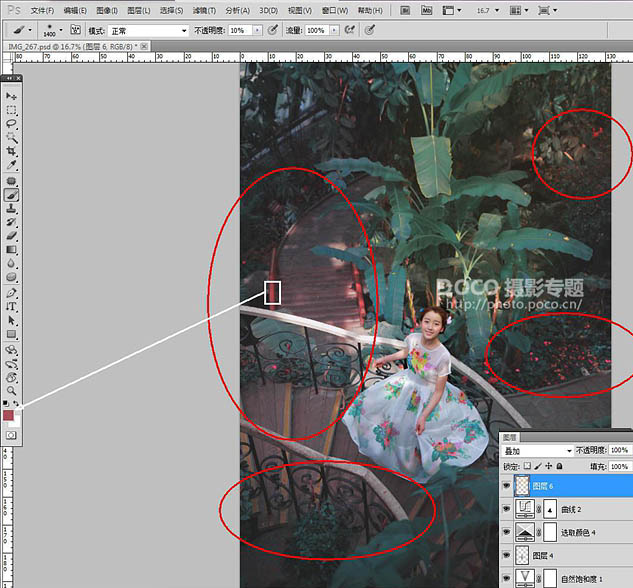Toggle Quick Mask mode

(11, 435)
